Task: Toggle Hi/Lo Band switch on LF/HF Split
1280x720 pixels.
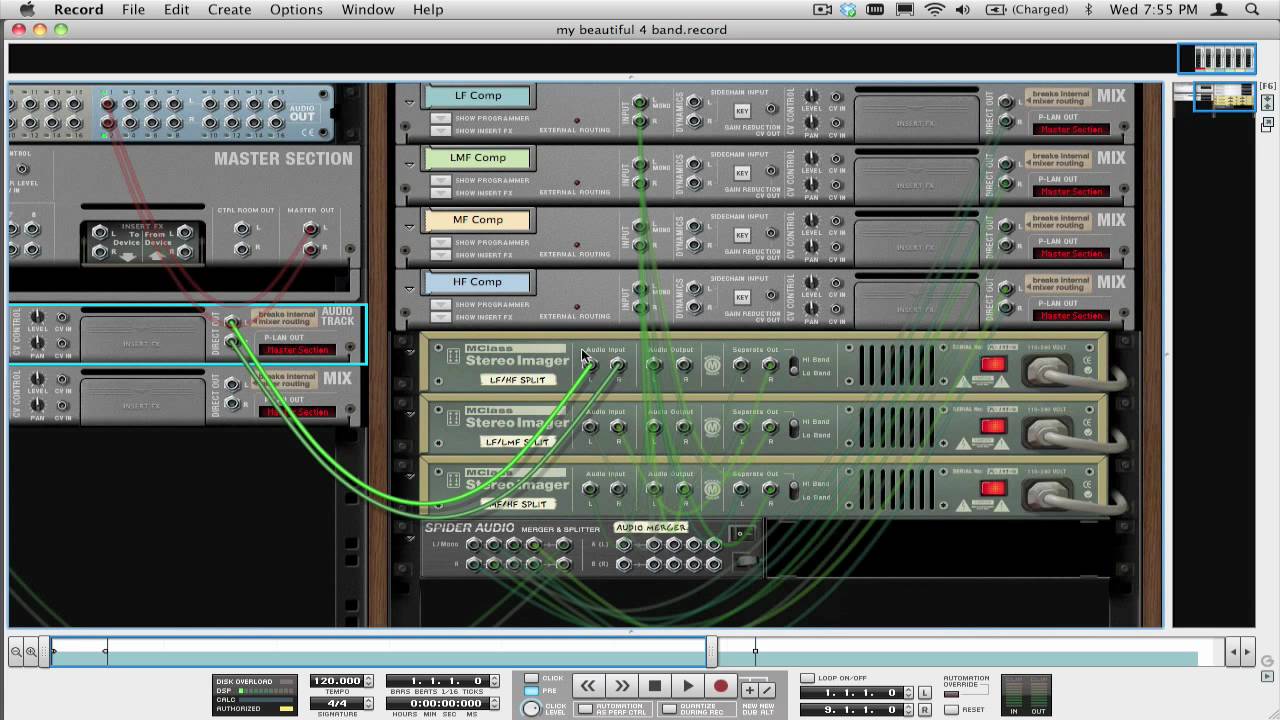Action: (793, 366)
